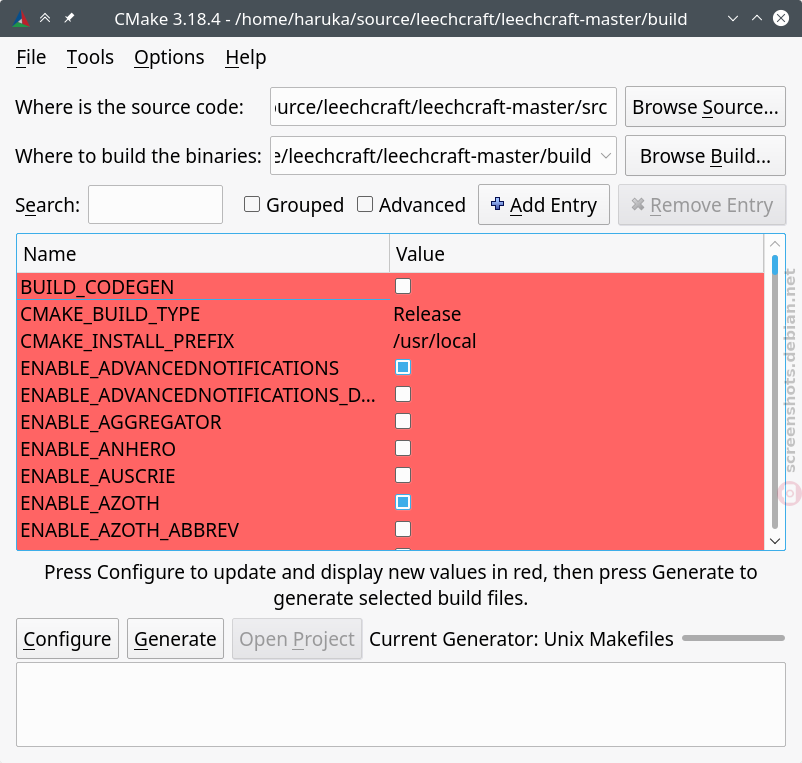Viewport: 802px width, 763px height.
Task: Expand the build binaries path dropdown
Action: (606, 155)
